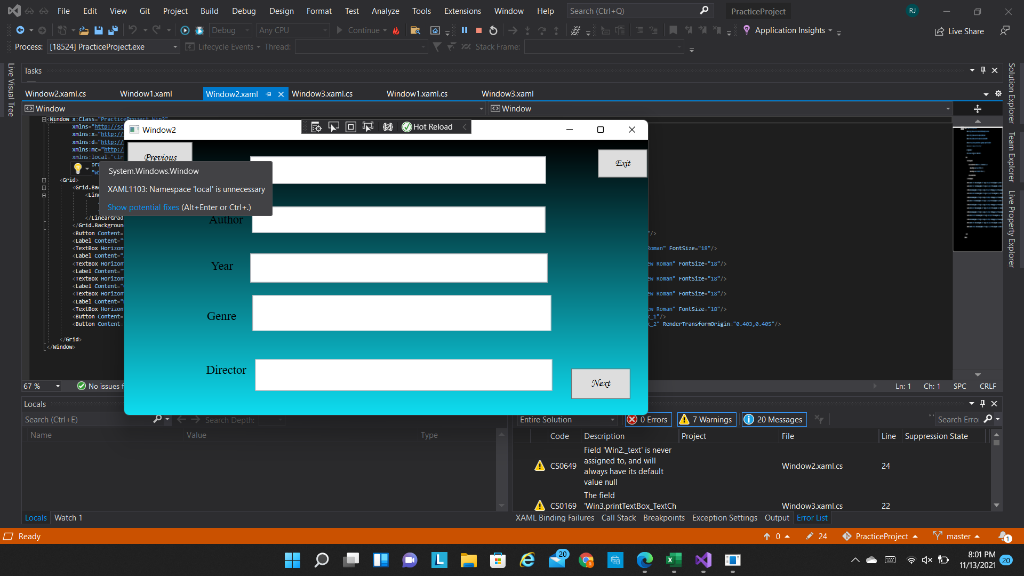Viewport: 1024px width, 576px height.
Task: Click lightbulb quick actions icon in editor
Action: [x=78, y=168]
